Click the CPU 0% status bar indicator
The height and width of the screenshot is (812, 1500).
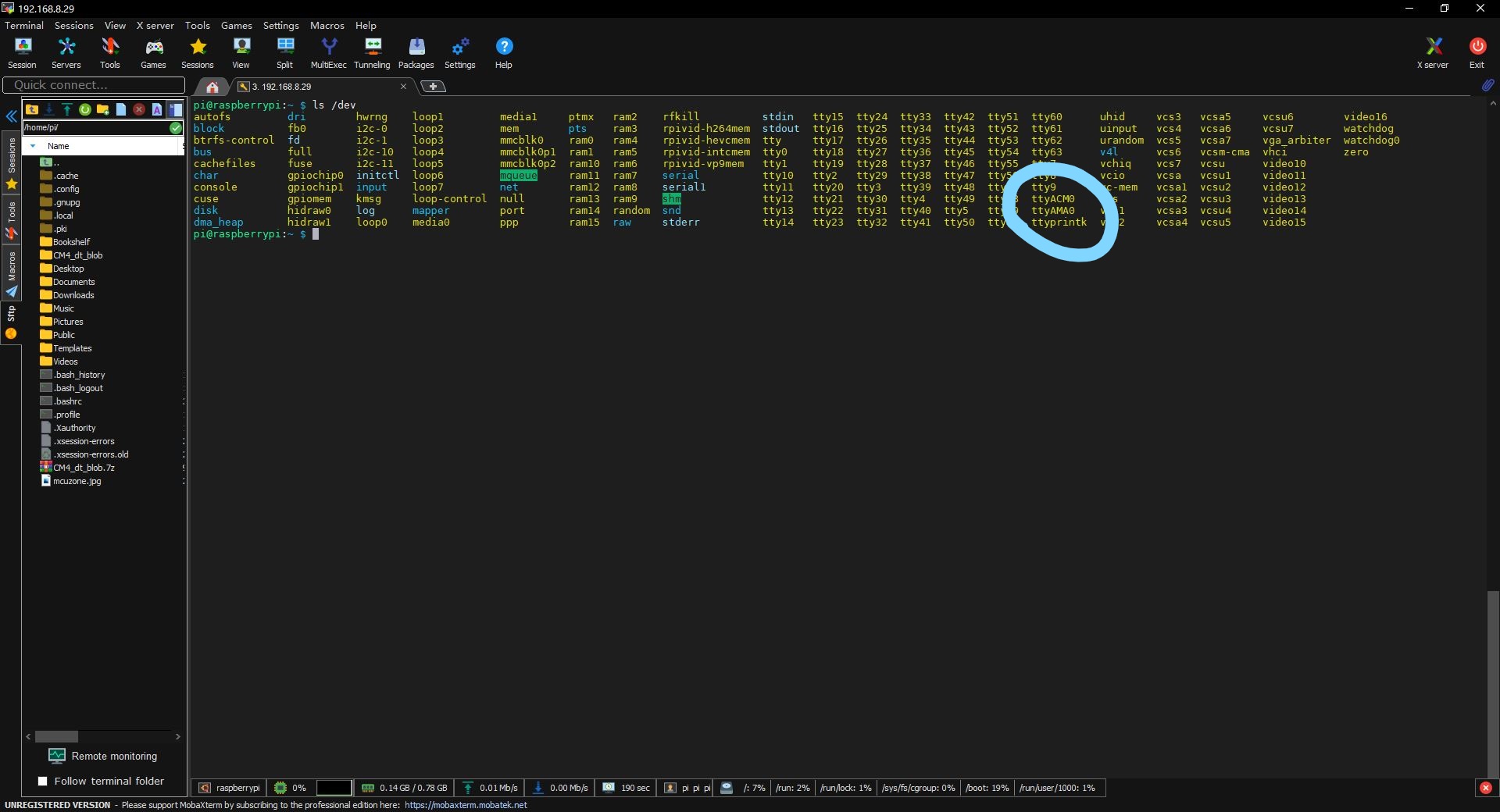coord(290,788)
